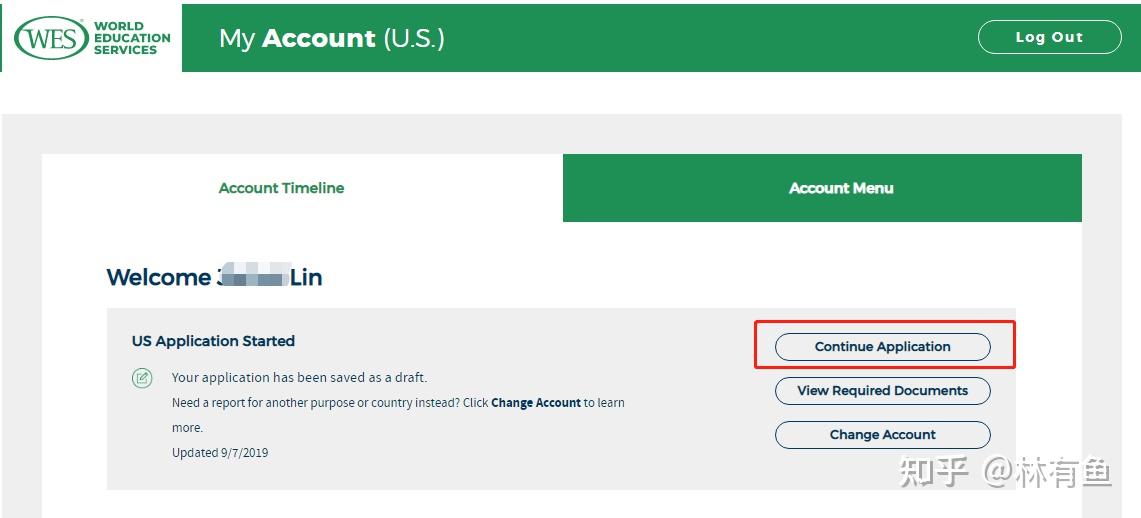
Task: Click the blurred first name in the greeting
Action: point(254,277)
